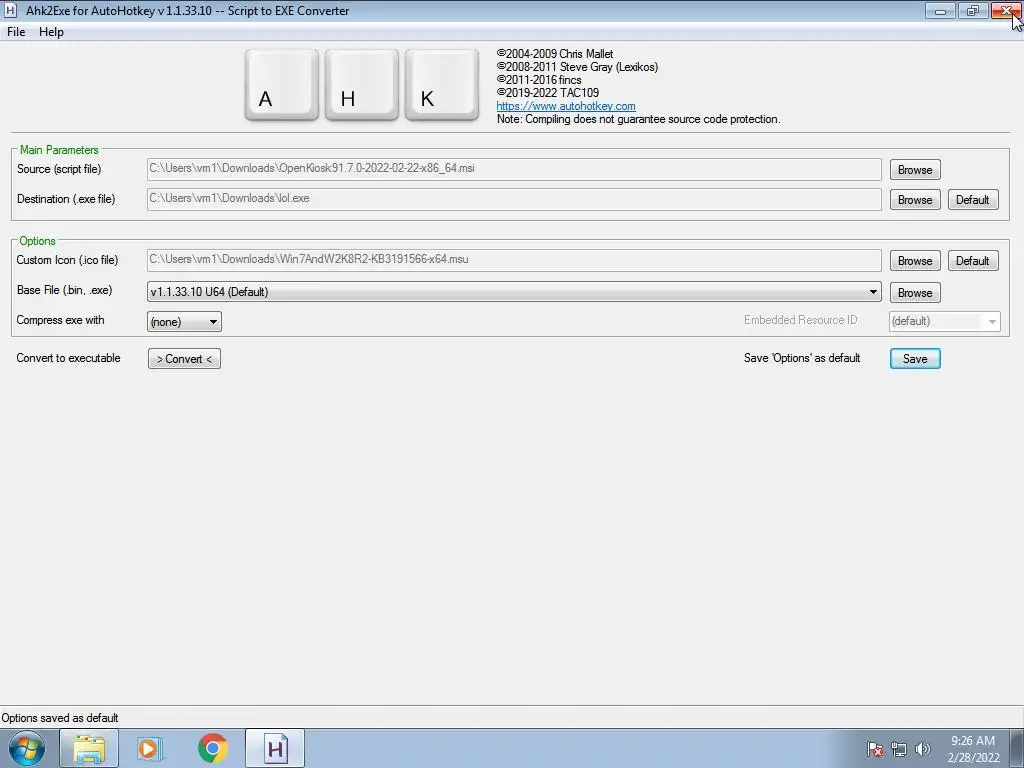
Task: Click the H key logo image
Action: click(362, 85)
